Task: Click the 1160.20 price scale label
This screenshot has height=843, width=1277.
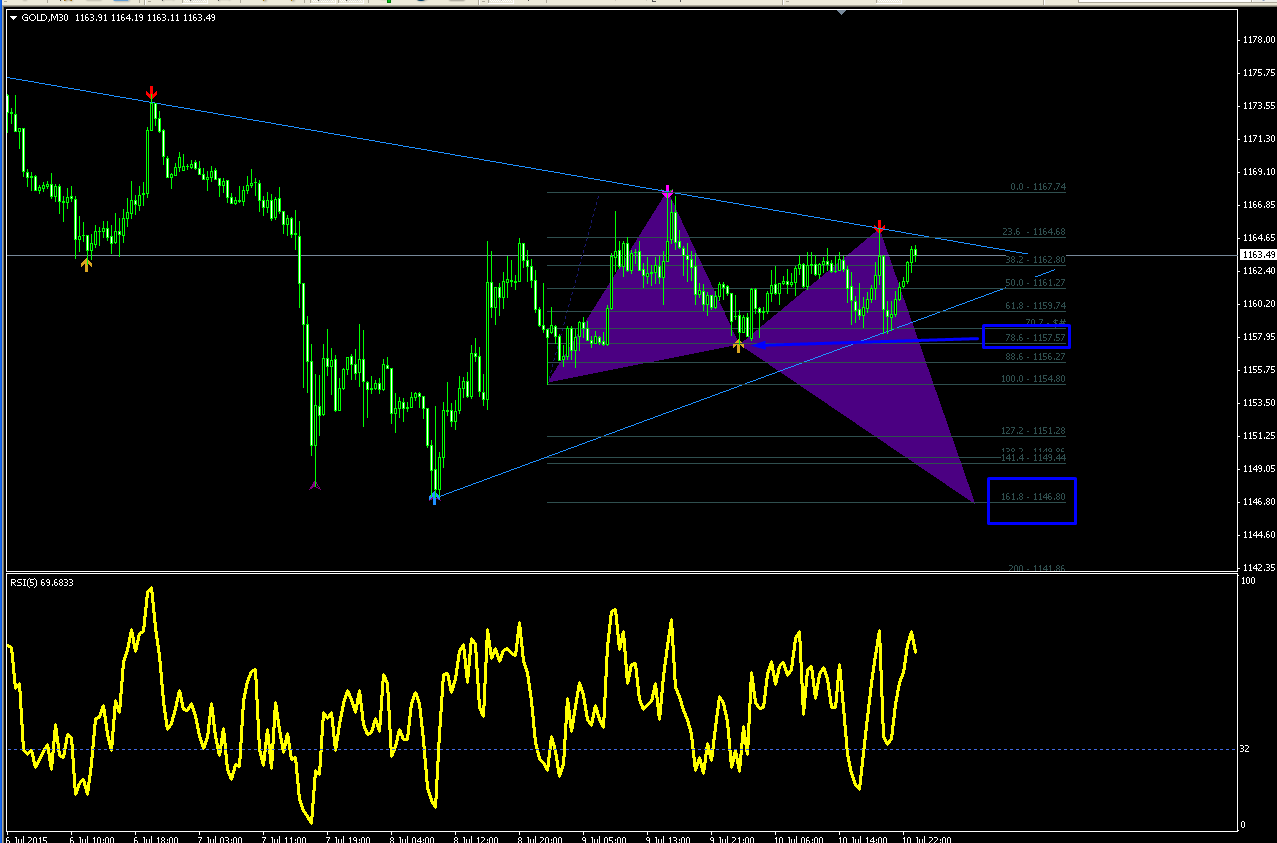Action: [x=1257, y=304]
